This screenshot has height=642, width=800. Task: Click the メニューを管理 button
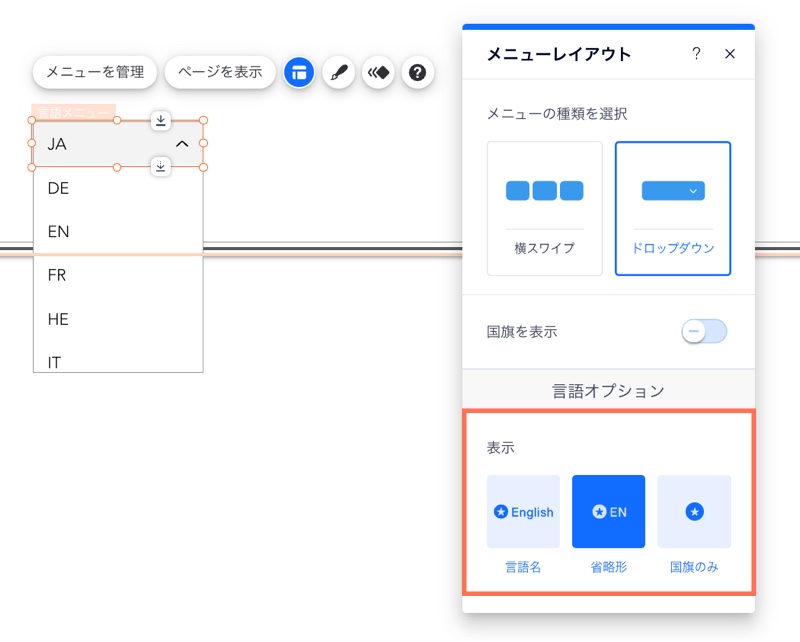pos(95,72)
